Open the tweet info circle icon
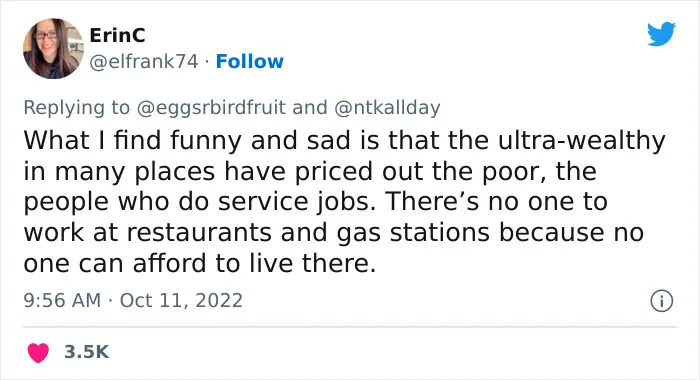Viewport: 700px width, 380px height. tap(661, 301)
